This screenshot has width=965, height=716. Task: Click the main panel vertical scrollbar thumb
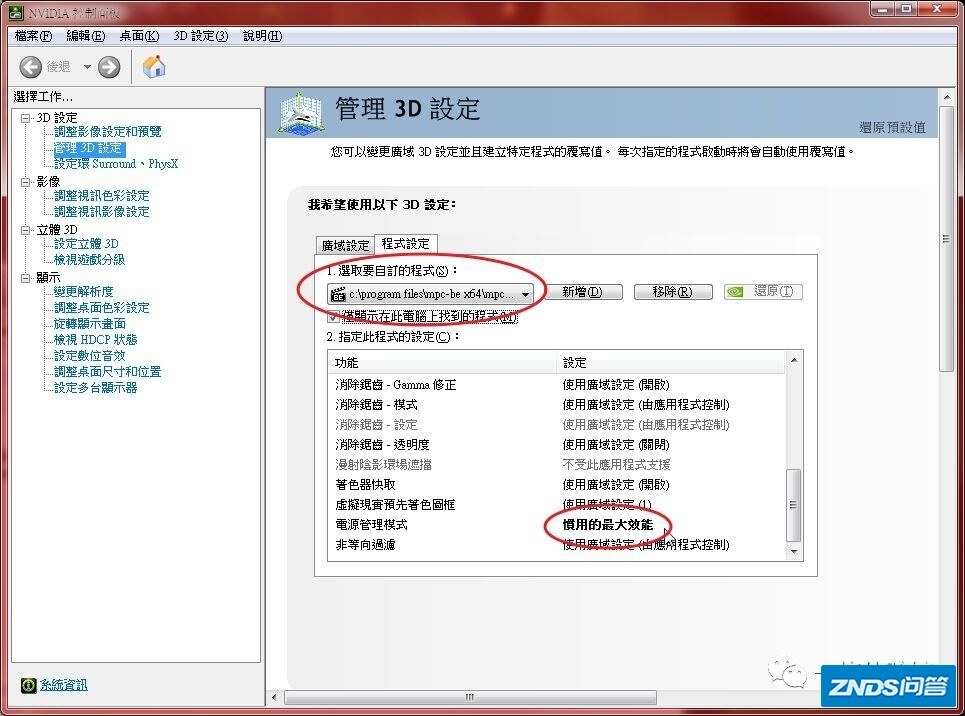(x=946, y=239)
